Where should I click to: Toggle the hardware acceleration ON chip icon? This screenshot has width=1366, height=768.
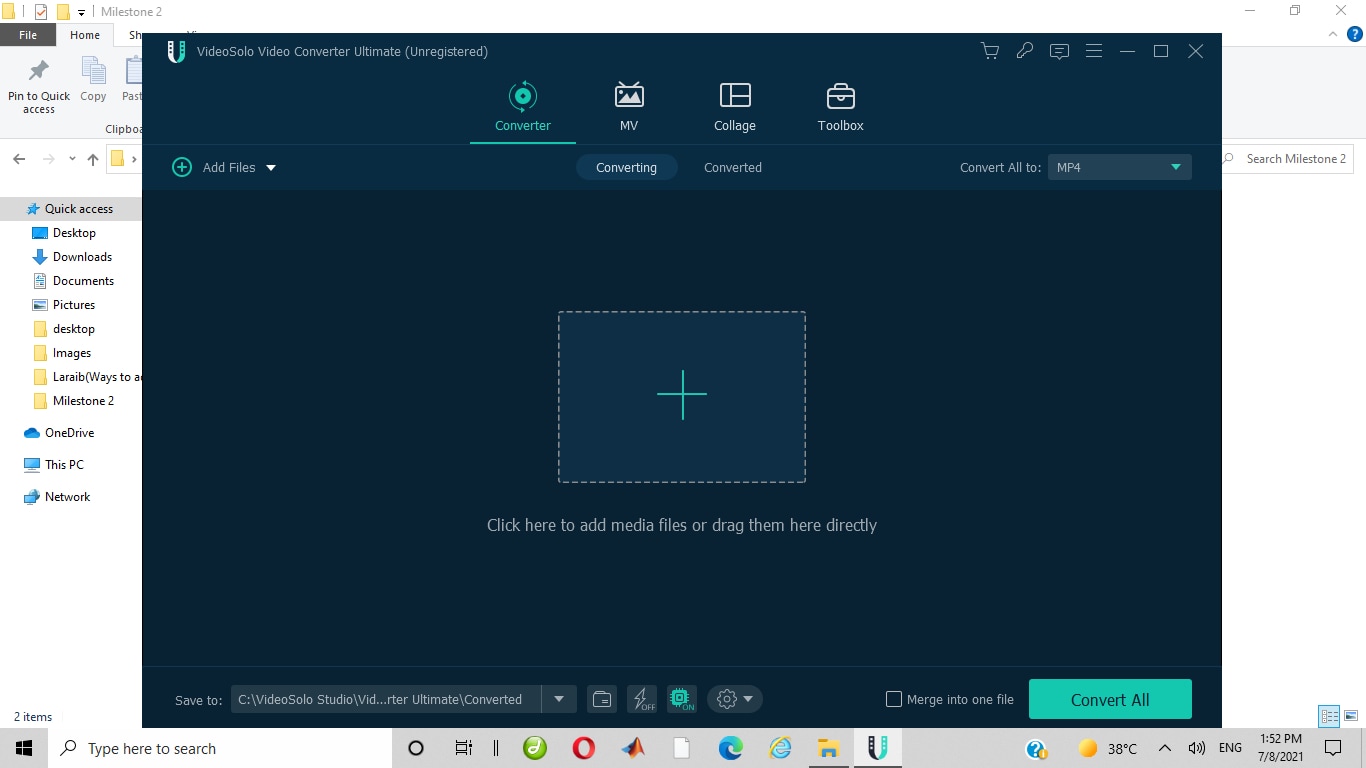point(682,699)
